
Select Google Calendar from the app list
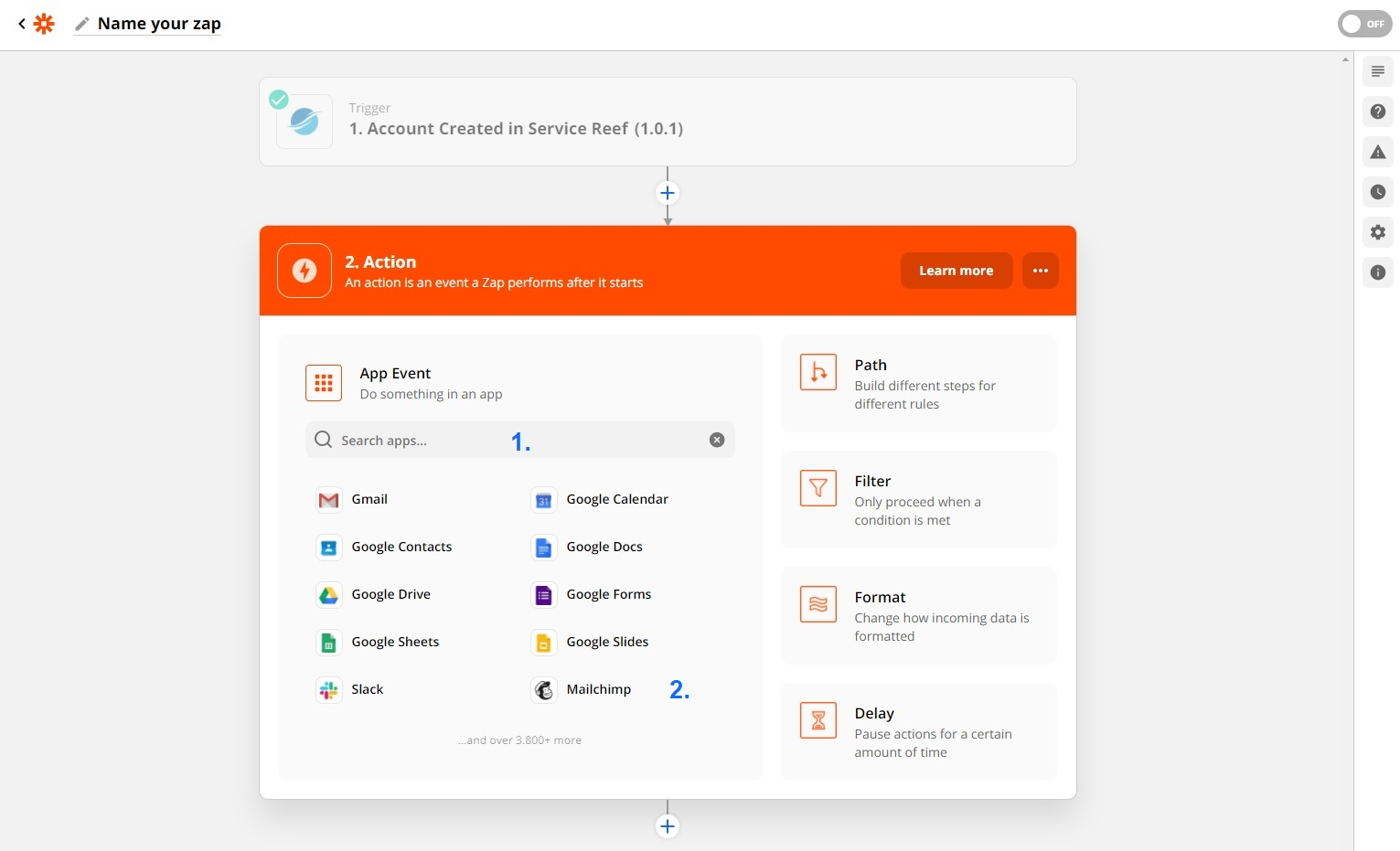(x=600, y=499)
